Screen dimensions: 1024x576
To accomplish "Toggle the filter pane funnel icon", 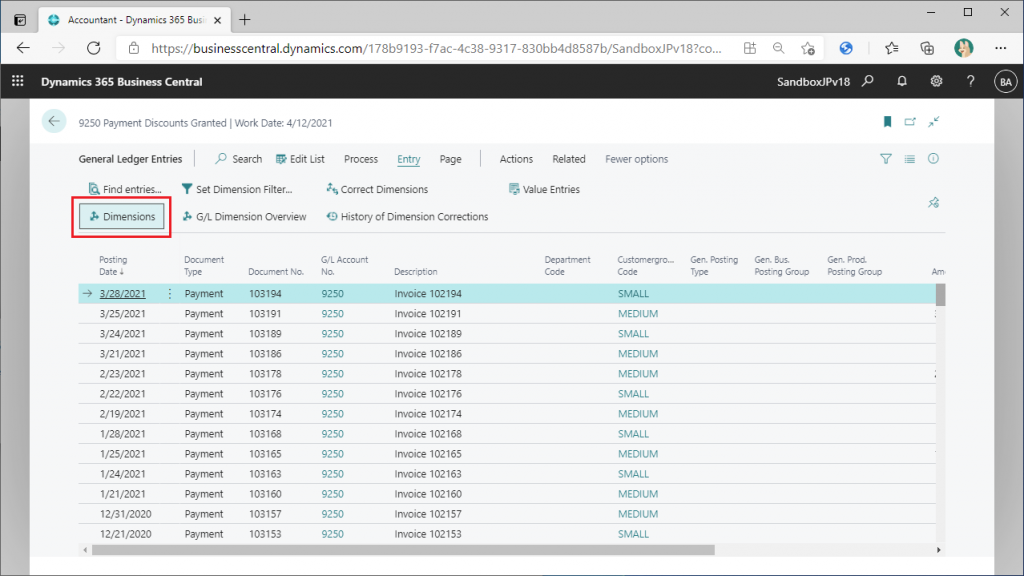I will coord(886,159).
